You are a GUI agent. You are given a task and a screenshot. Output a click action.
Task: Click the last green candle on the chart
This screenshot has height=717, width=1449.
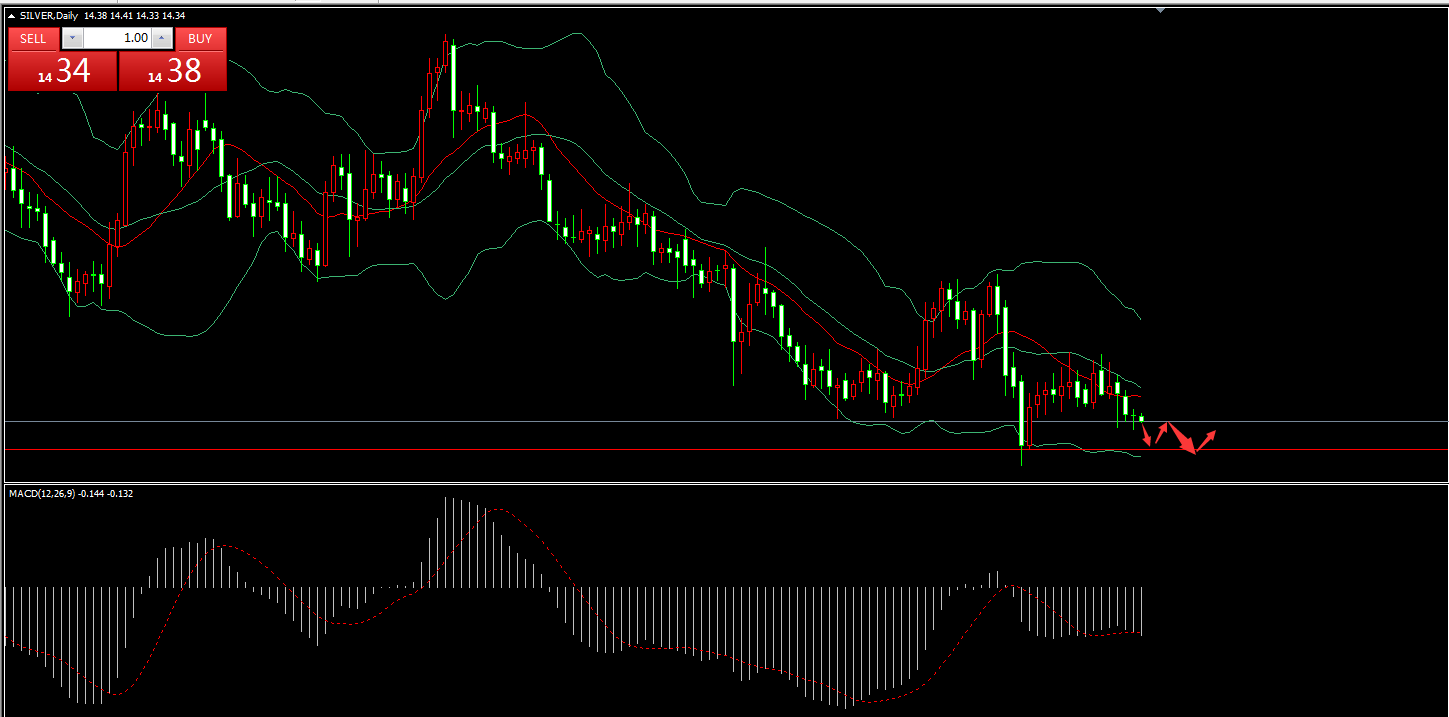tap(1141, 418)
